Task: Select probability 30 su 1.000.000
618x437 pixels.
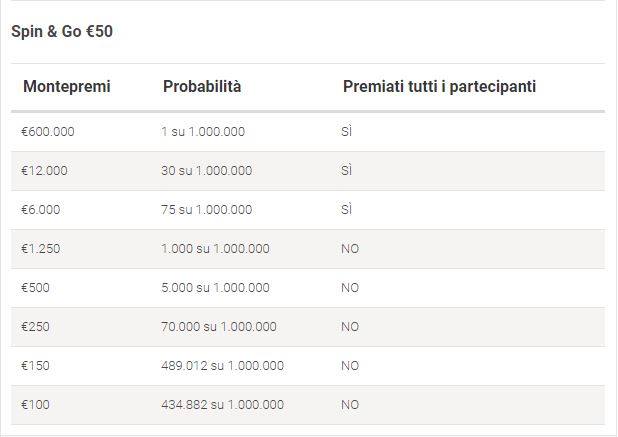Action: [207, 171]
